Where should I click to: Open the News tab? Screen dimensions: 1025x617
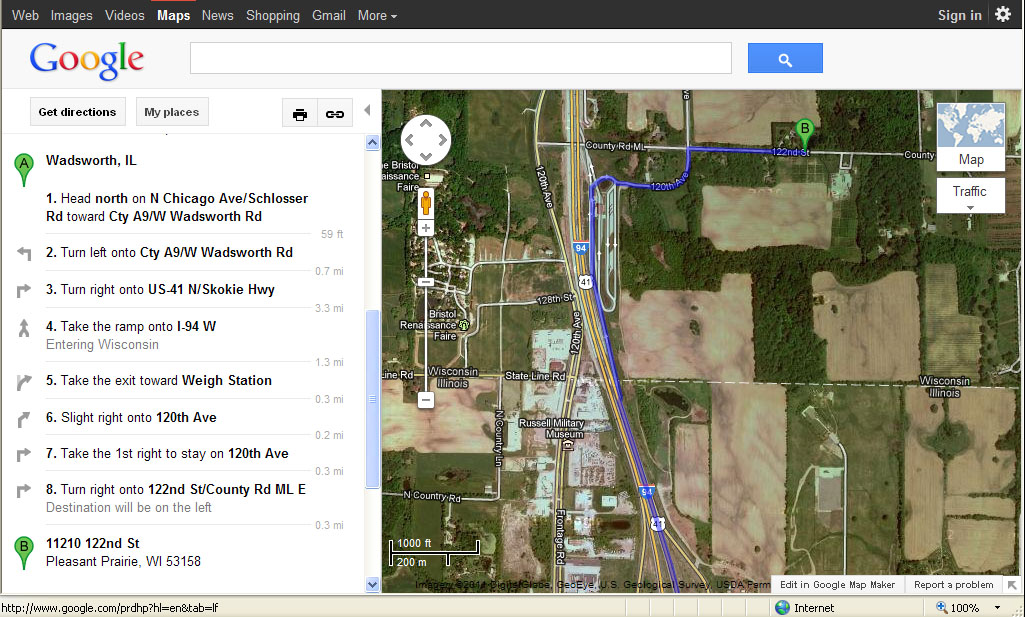click(x=217, y=15)
